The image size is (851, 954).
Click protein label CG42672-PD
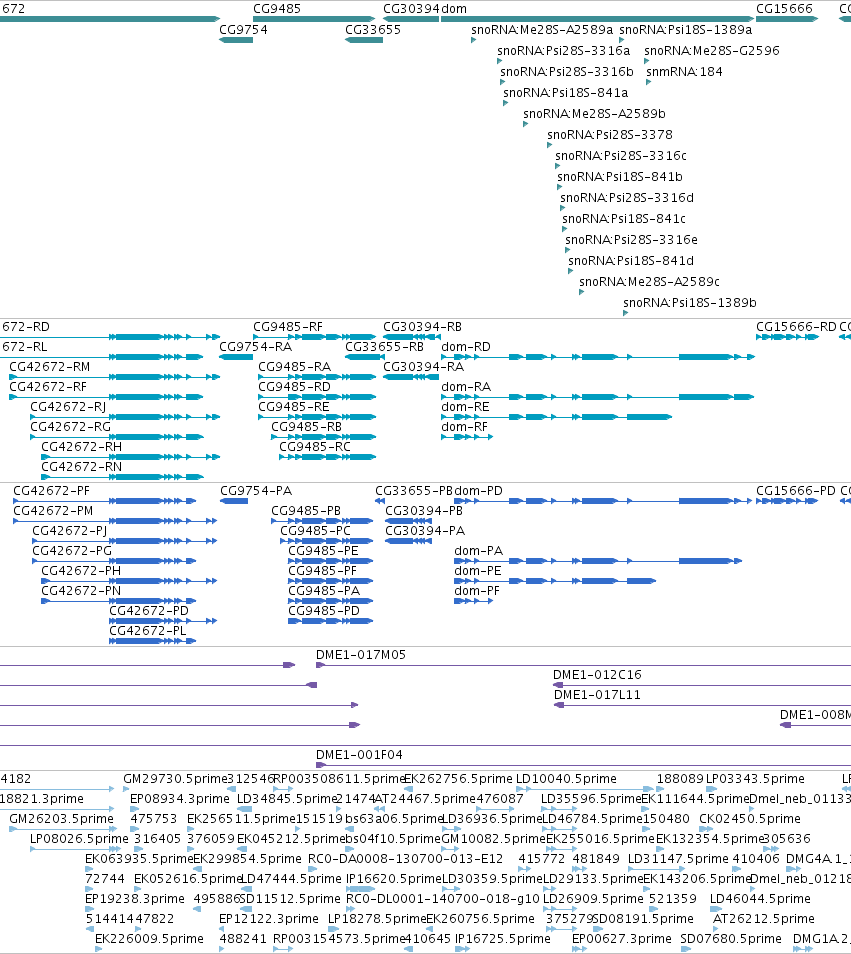[149, 611]
